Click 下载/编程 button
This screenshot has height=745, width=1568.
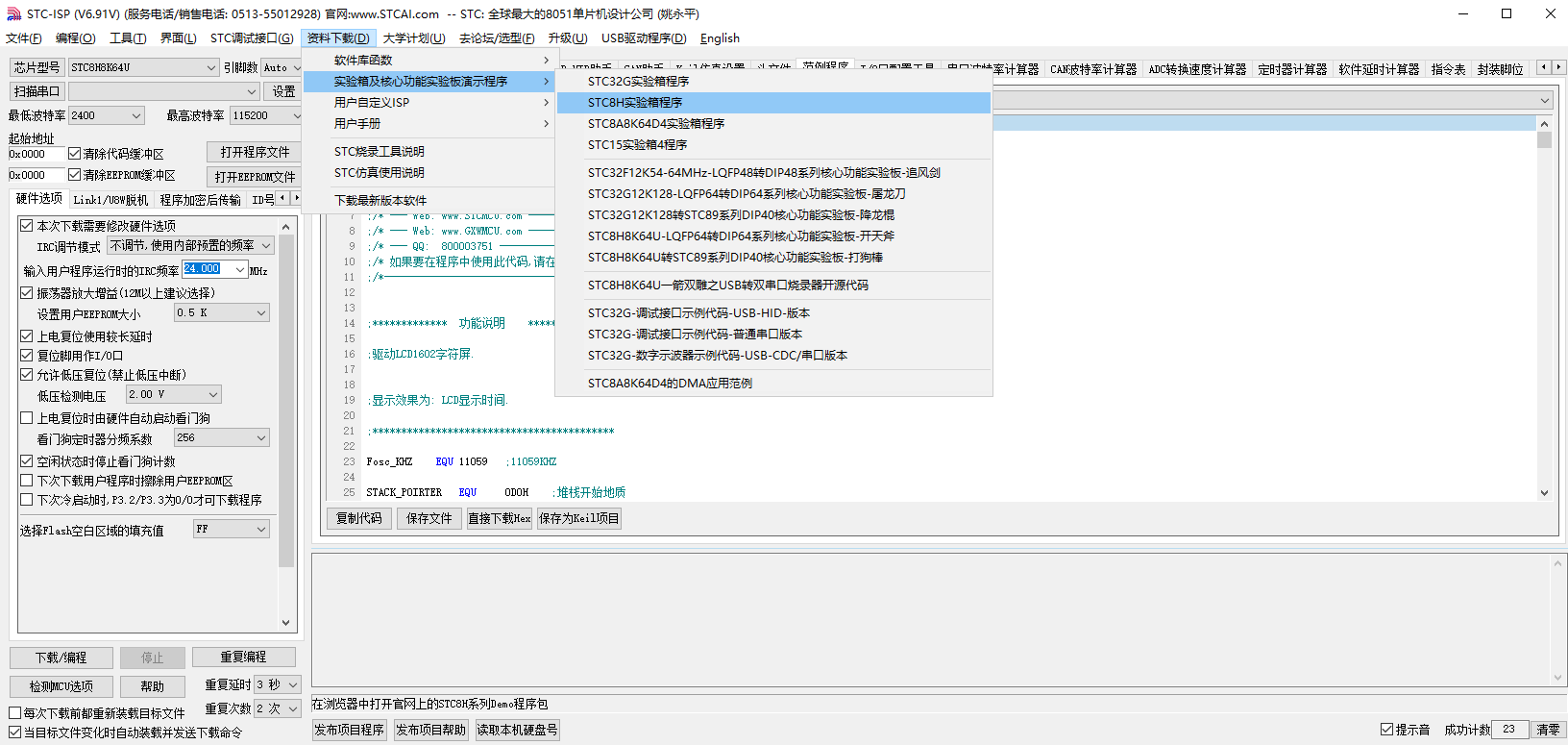coord(61,658)
